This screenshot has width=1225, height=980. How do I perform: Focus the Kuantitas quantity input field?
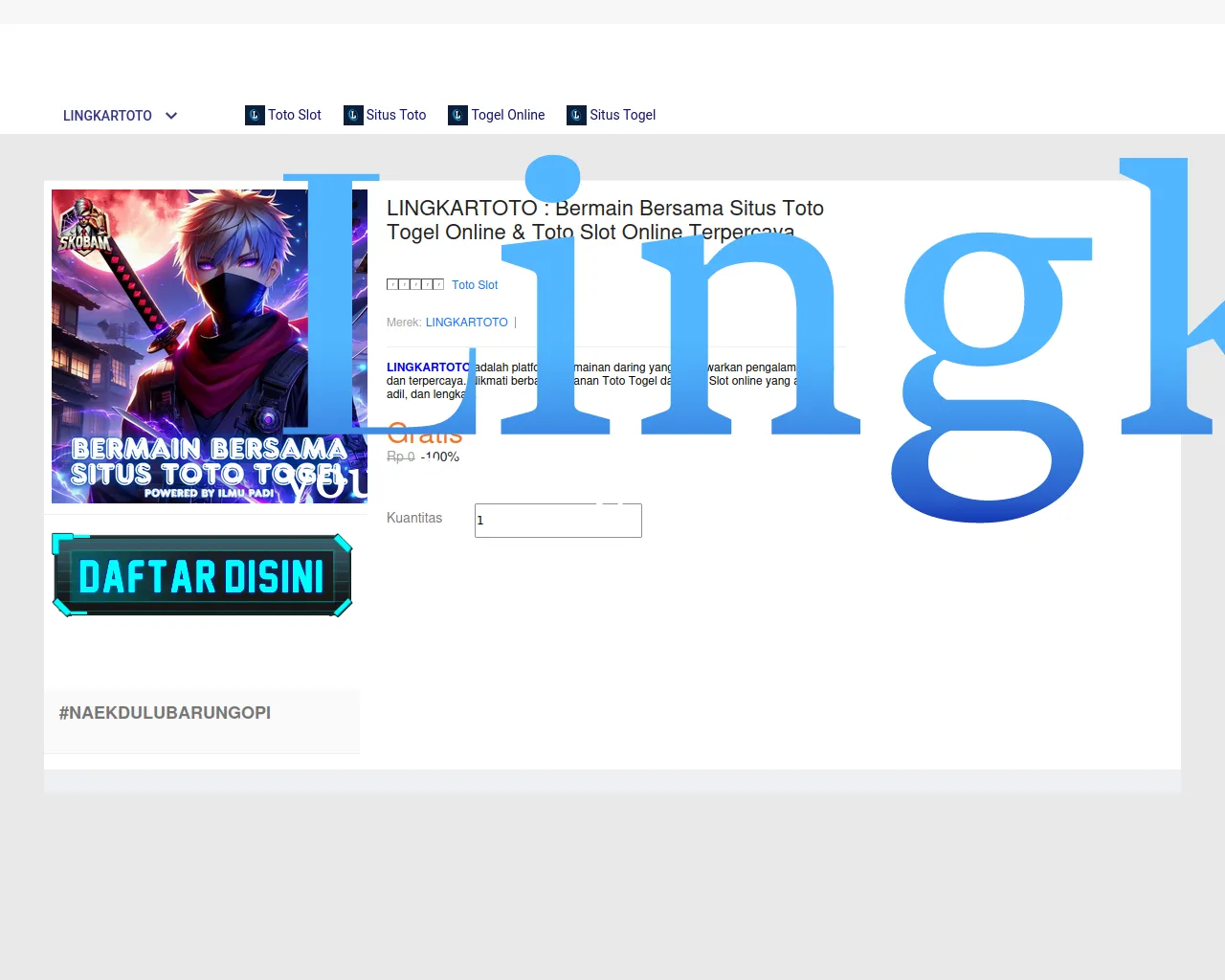tap(558, 521)
